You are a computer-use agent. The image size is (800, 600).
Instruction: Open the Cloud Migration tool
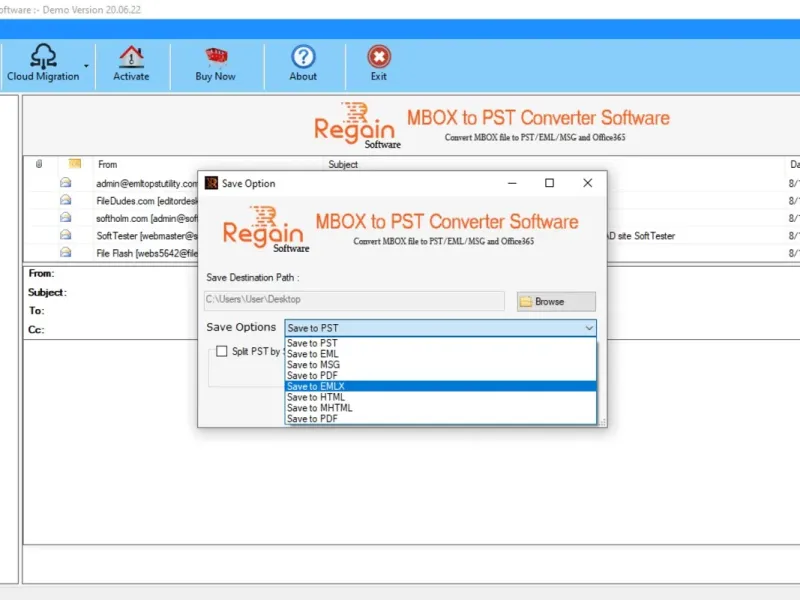[43, 63]
